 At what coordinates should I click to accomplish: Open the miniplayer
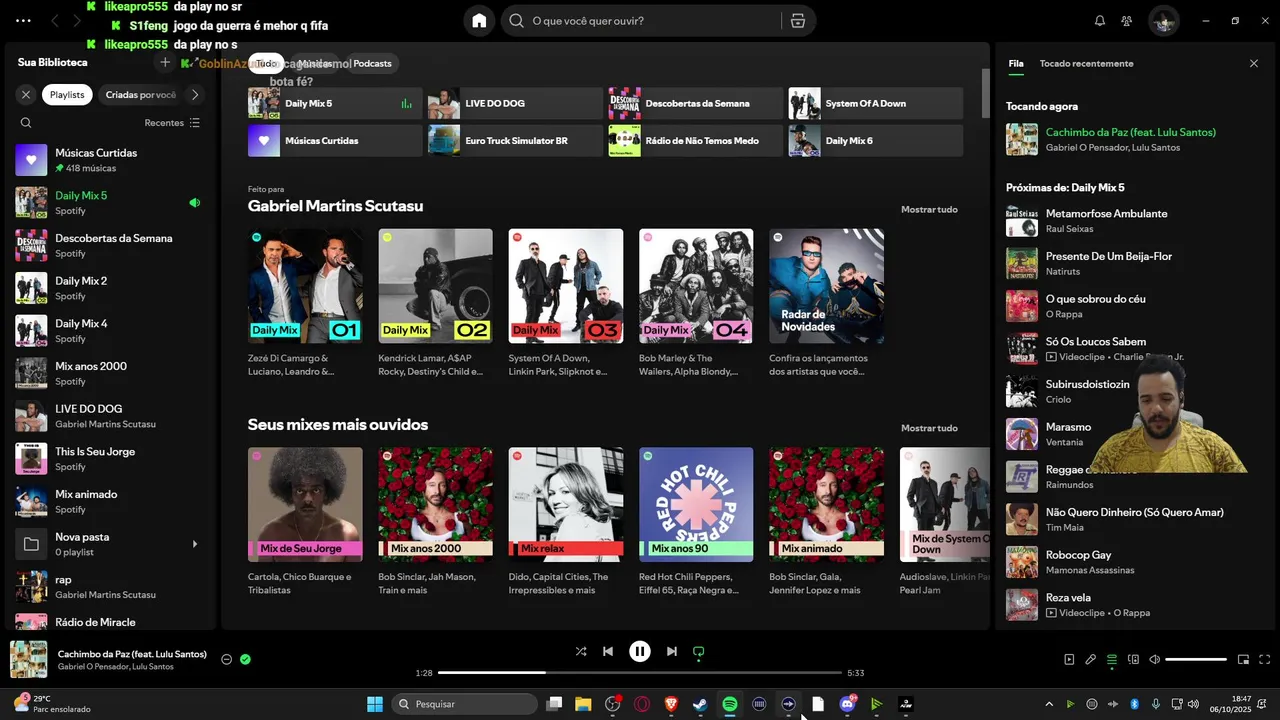tap(1244, 659)
